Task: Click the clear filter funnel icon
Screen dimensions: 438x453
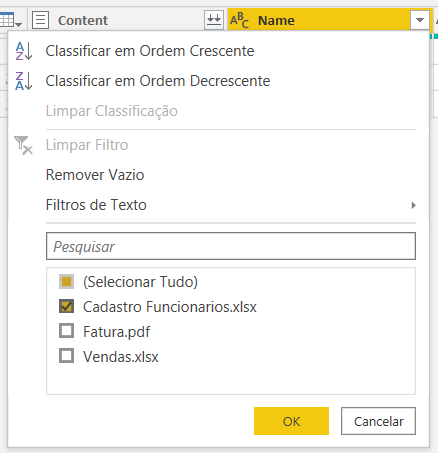Action: [x=23, y=145]
